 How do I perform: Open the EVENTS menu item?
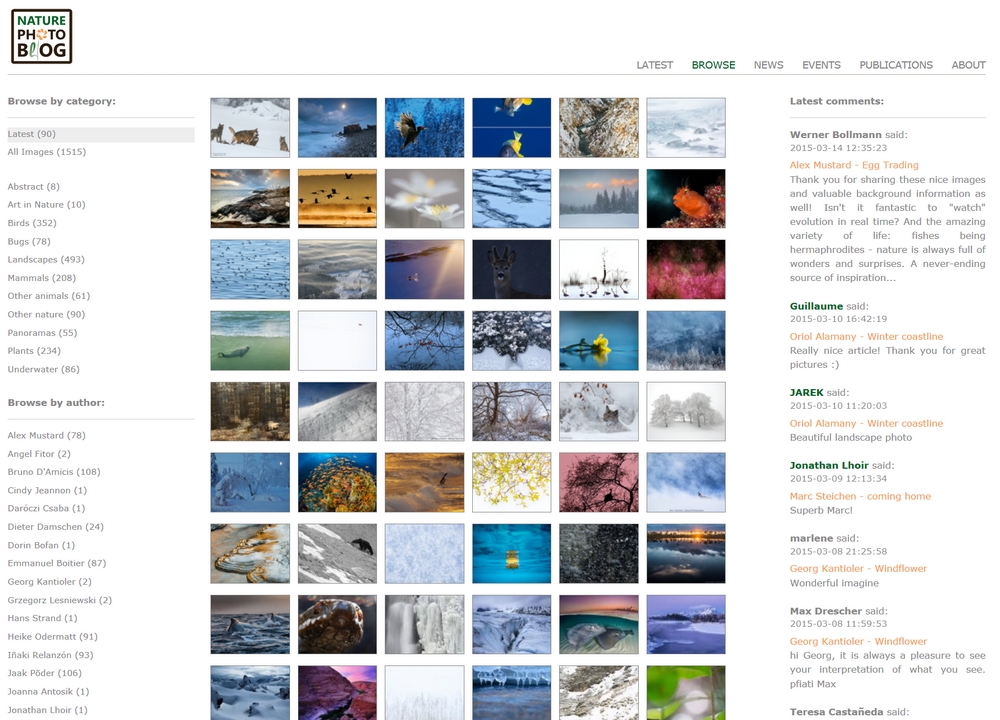[821, 65]
